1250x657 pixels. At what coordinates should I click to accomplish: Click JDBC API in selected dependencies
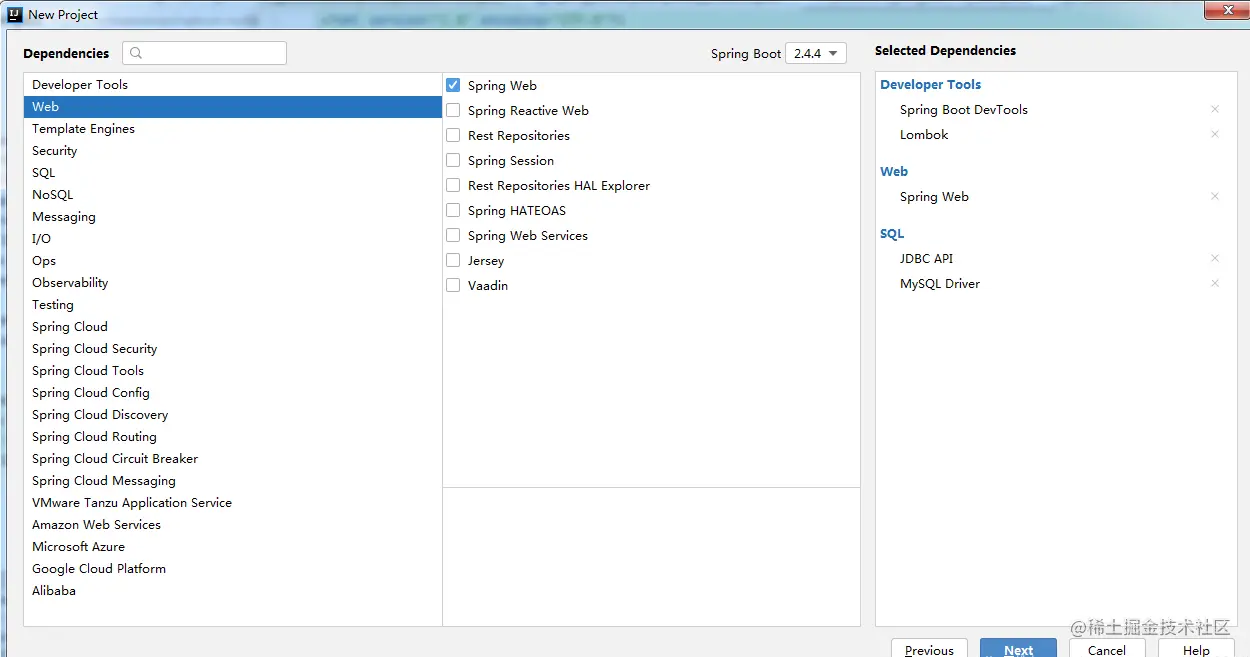click(x=927, y=259)
